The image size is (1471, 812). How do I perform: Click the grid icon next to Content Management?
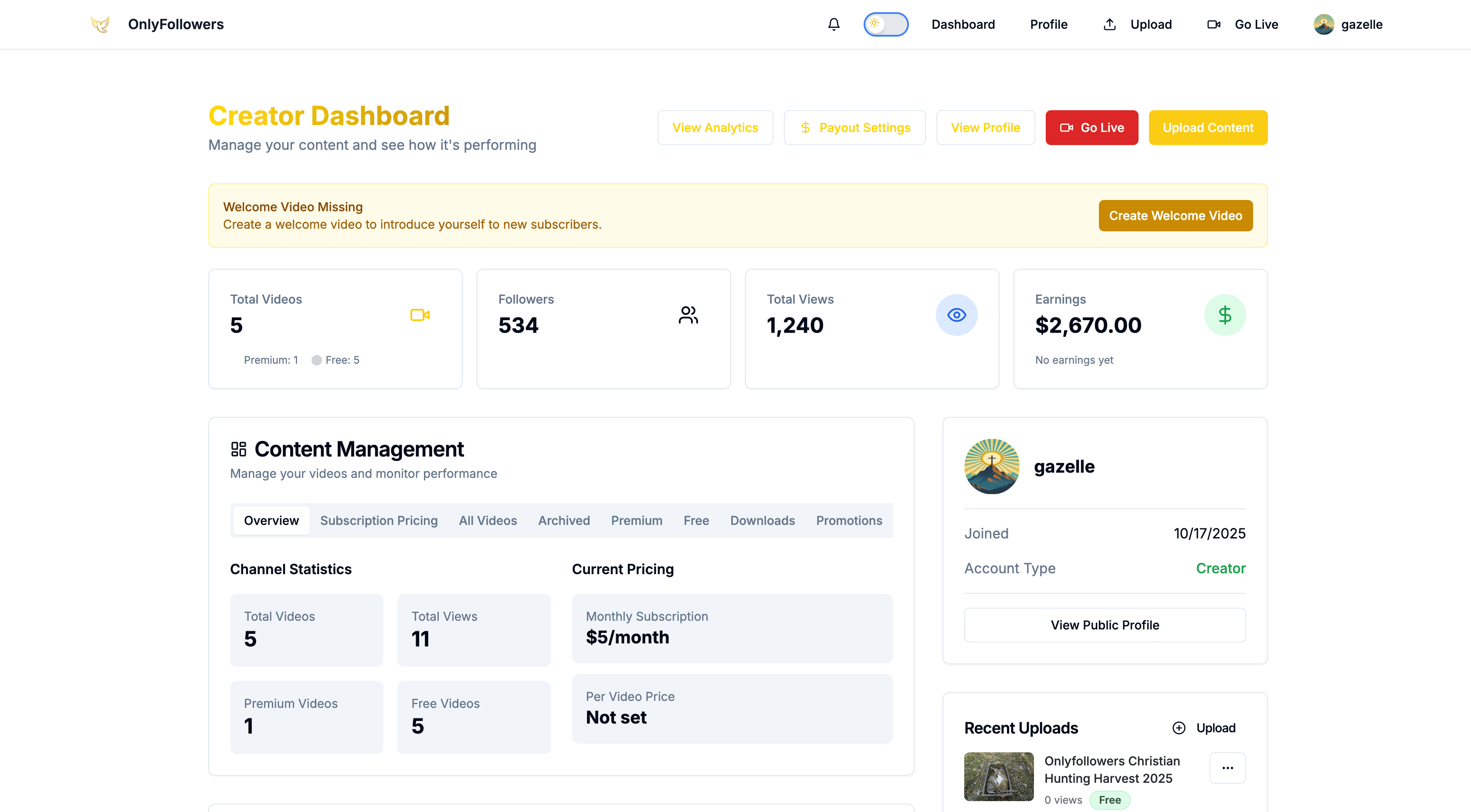click(x=239, y=449)
